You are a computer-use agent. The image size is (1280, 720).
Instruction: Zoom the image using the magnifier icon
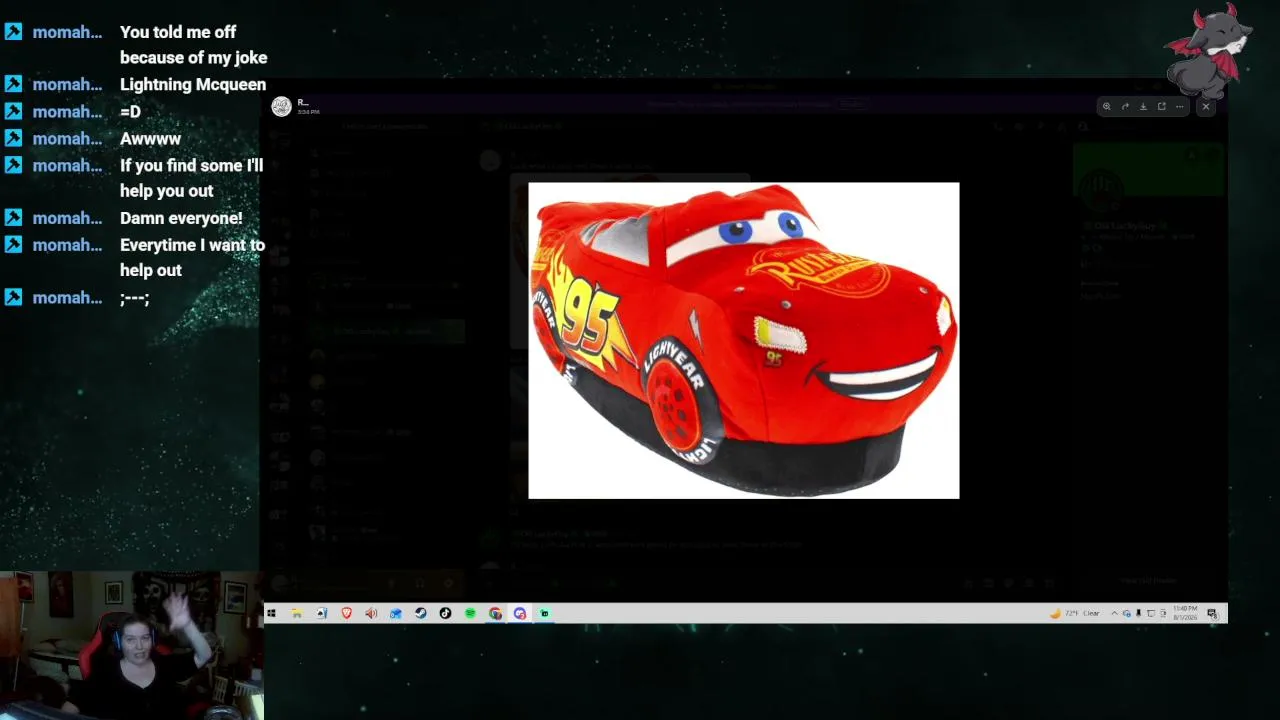tap(1106, 106)
